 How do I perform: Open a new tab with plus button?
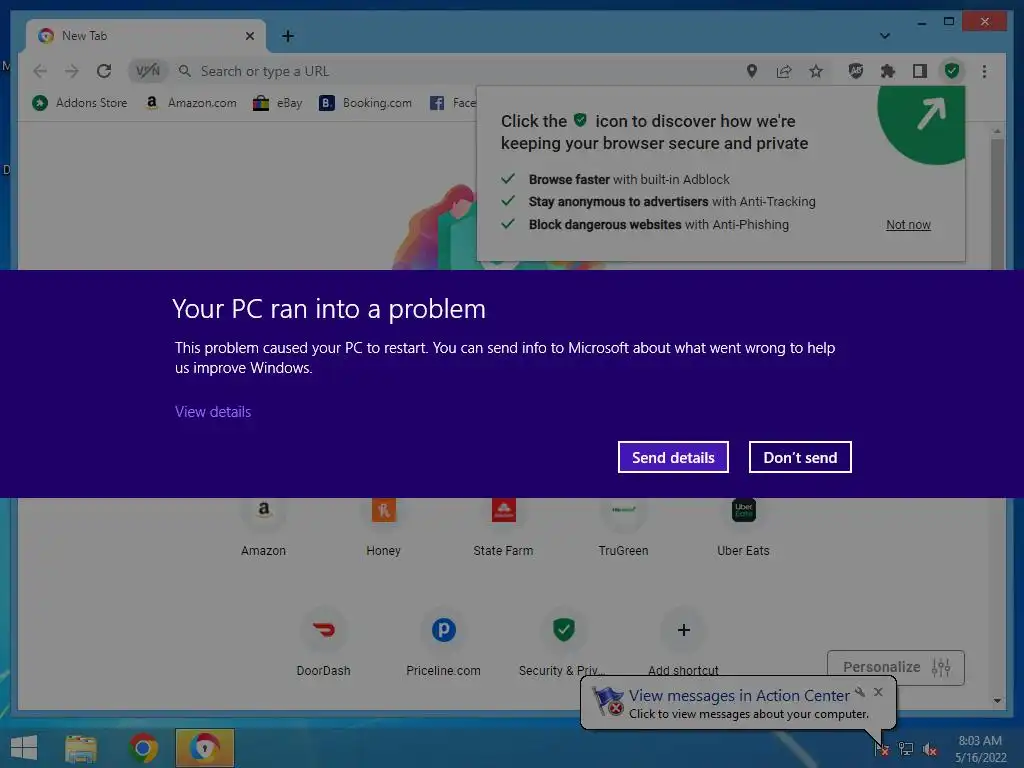(x=288, y=36)
